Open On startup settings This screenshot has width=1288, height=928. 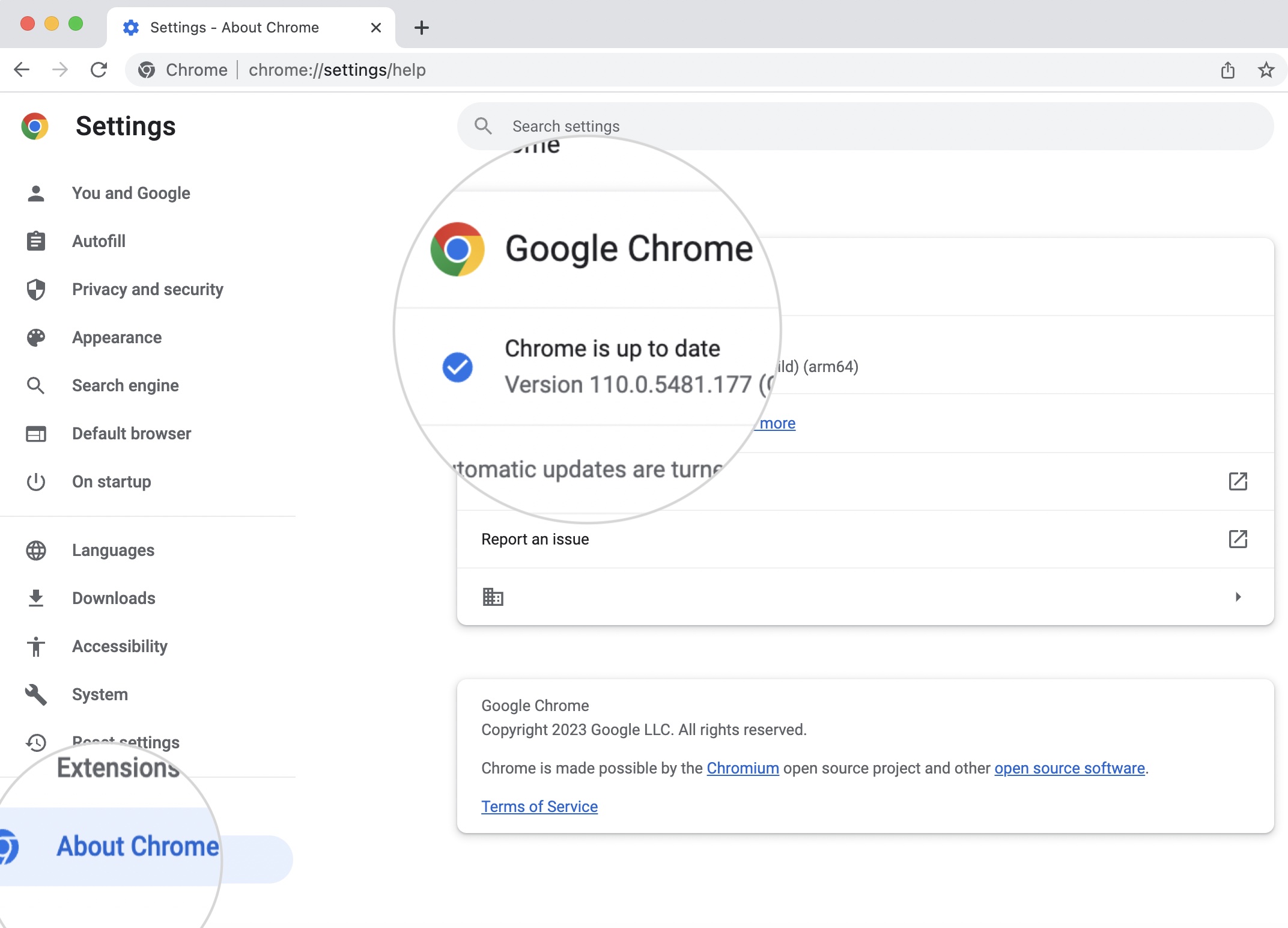(111, 481)
